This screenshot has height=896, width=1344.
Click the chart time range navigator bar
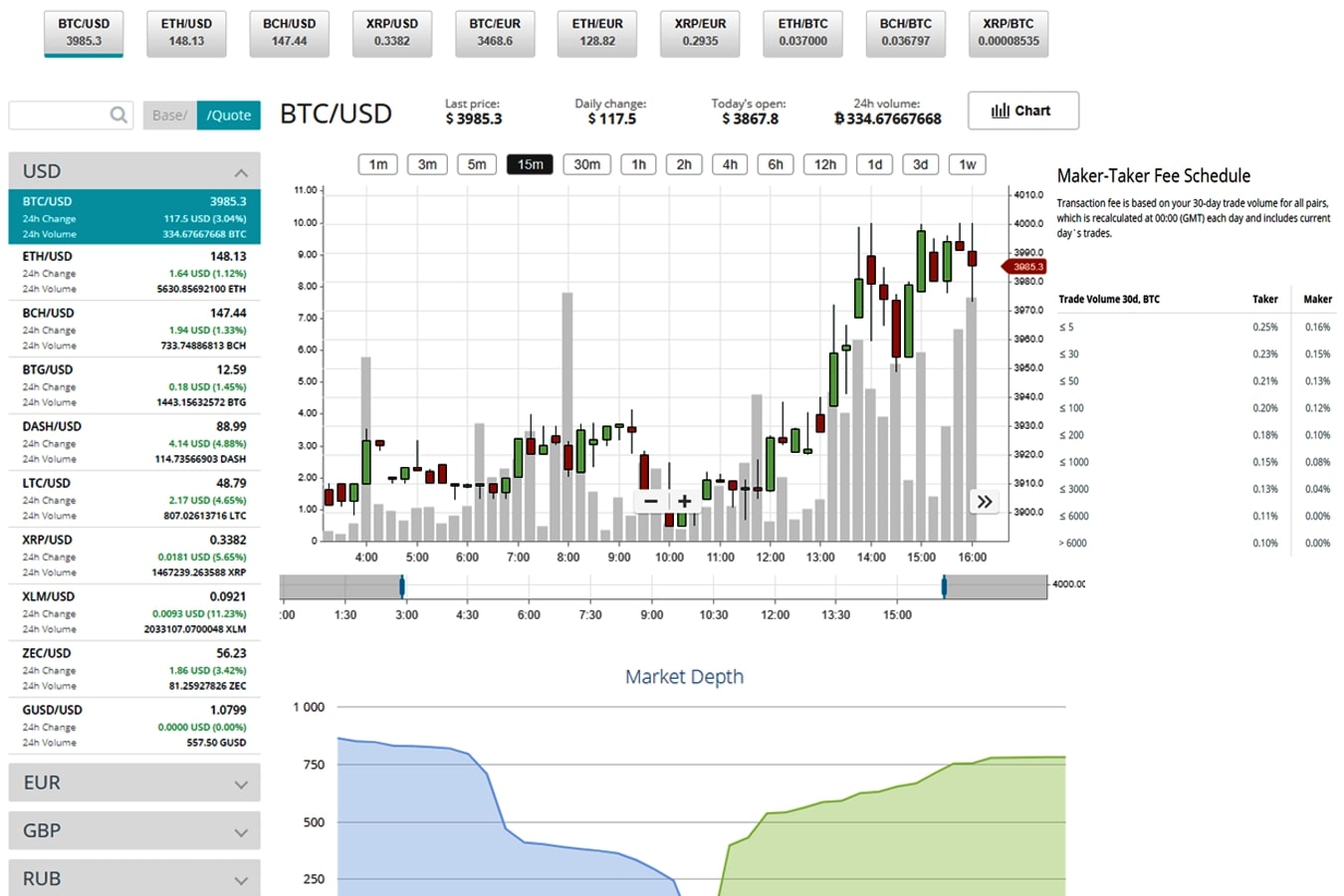(663, 586)
